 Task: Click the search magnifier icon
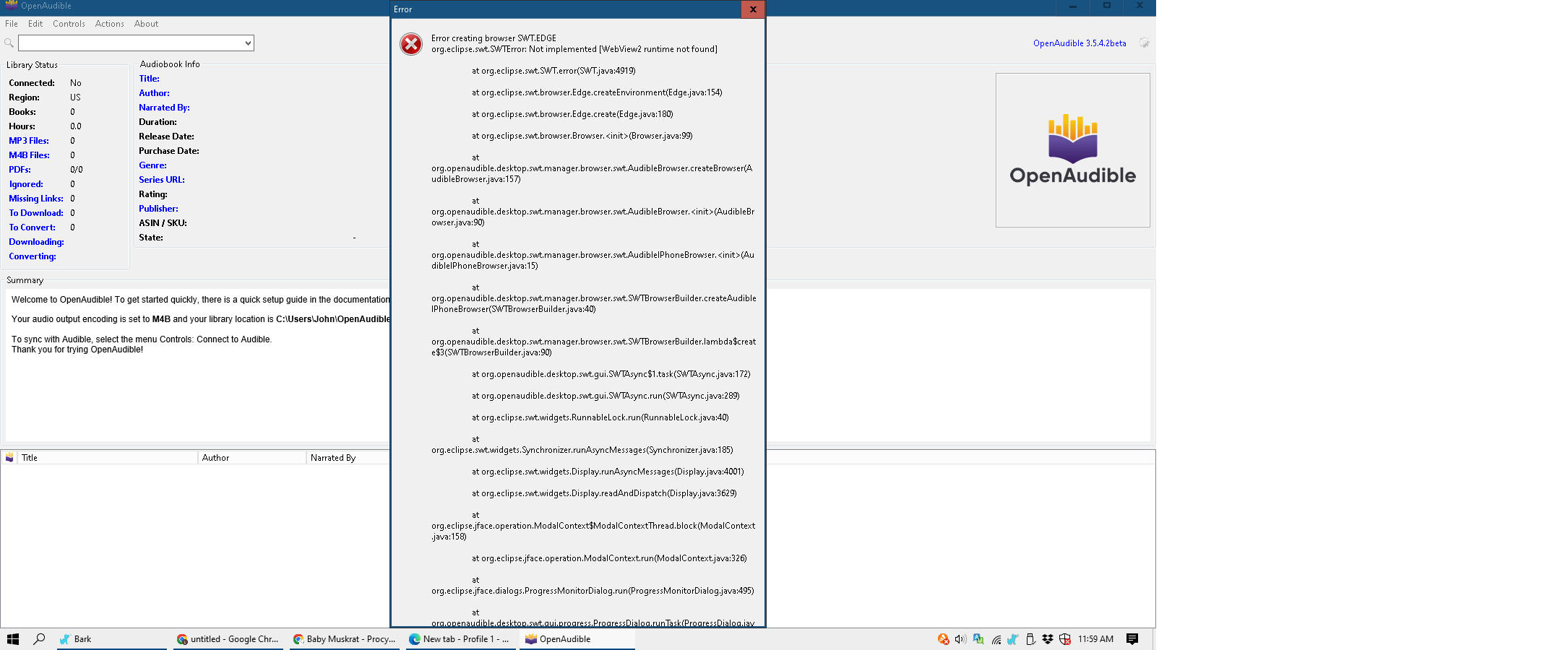[9, 43]
